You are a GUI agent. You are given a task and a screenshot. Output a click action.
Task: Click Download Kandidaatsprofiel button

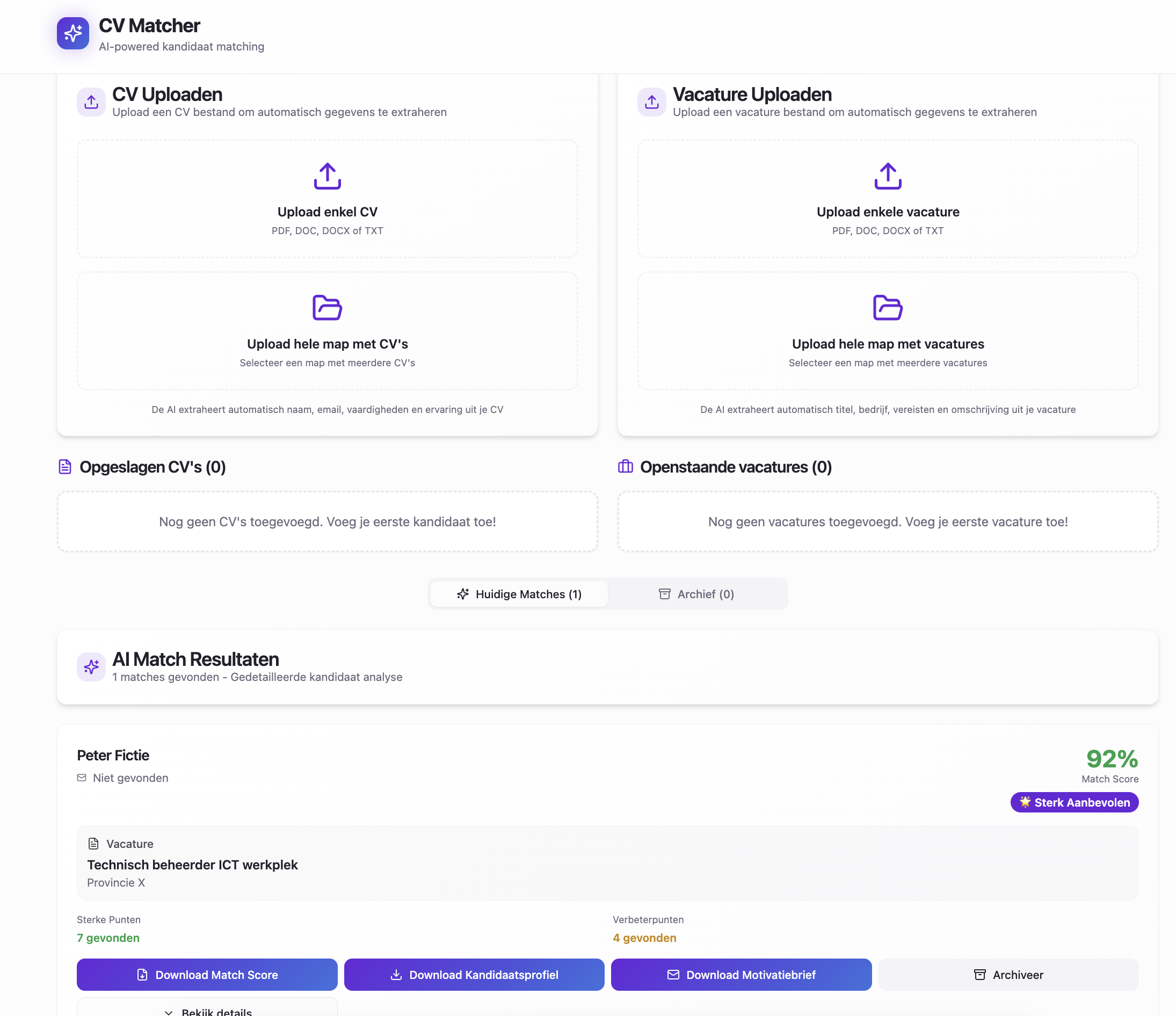coord(474,975)
